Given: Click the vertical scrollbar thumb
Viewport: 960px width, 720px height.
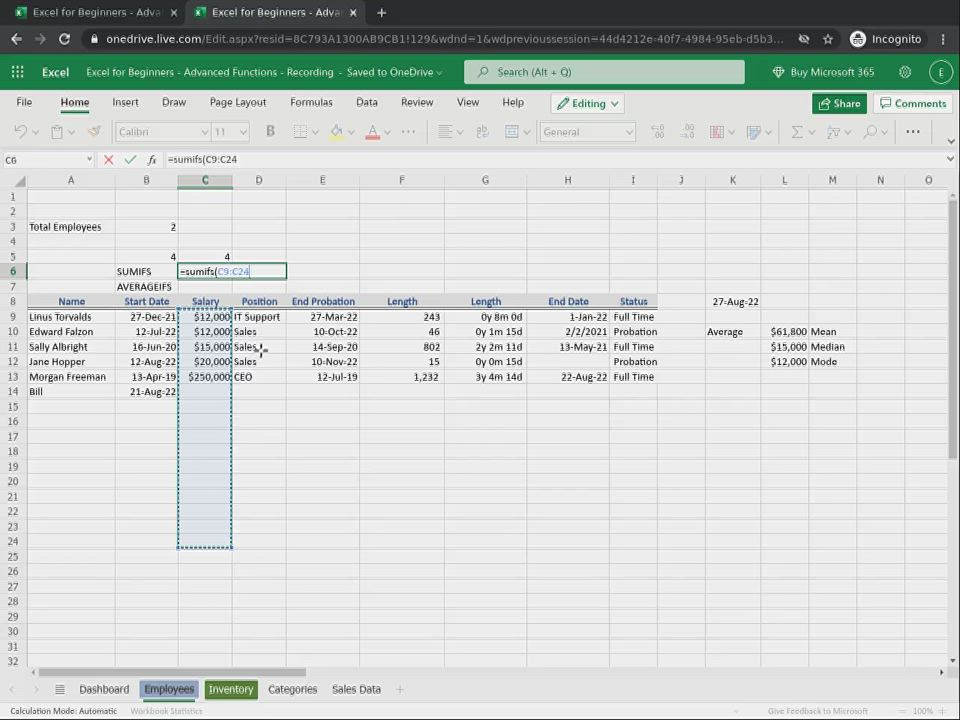Looking at the screenshot, I should coord(953,329).
